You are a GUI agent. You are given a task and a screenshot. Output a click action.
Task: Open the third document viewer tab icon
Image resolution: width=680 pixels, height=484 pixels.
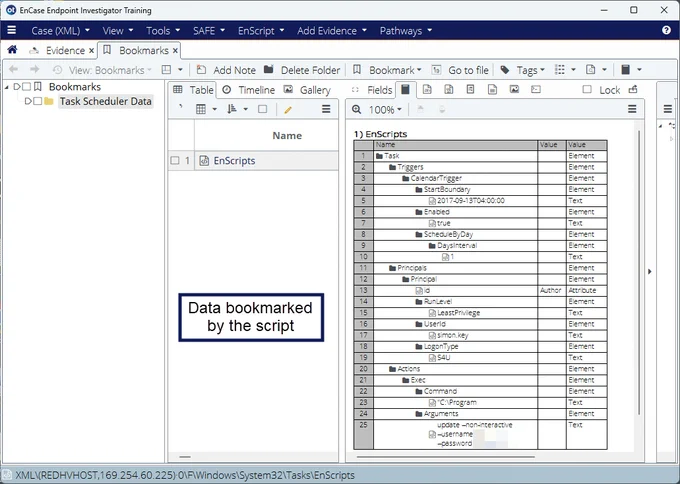pos(471,89)
